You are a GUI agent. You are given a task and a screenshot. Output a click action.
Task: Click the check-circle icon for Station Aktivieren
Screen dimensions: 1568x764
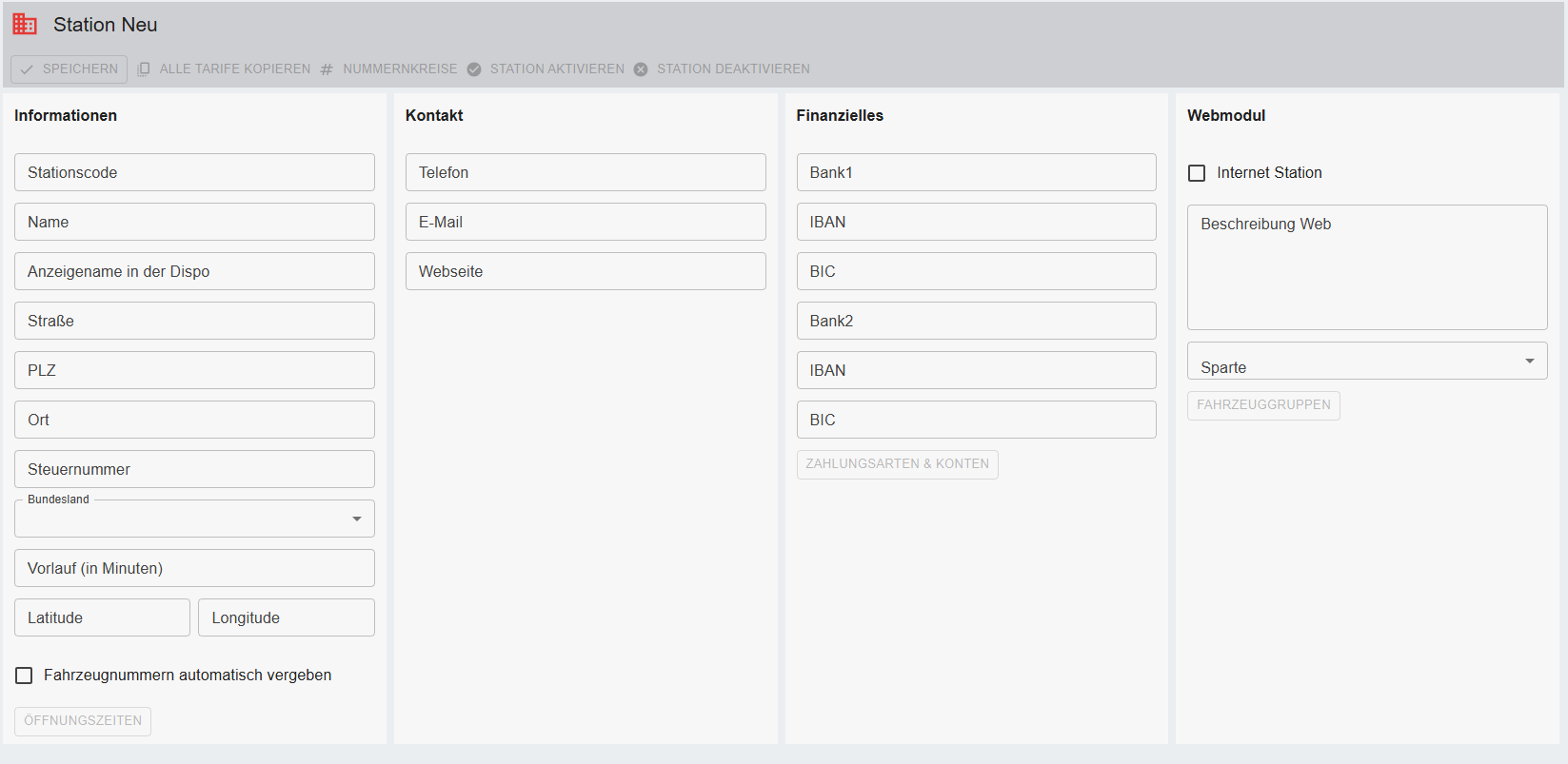click(474, 69)
